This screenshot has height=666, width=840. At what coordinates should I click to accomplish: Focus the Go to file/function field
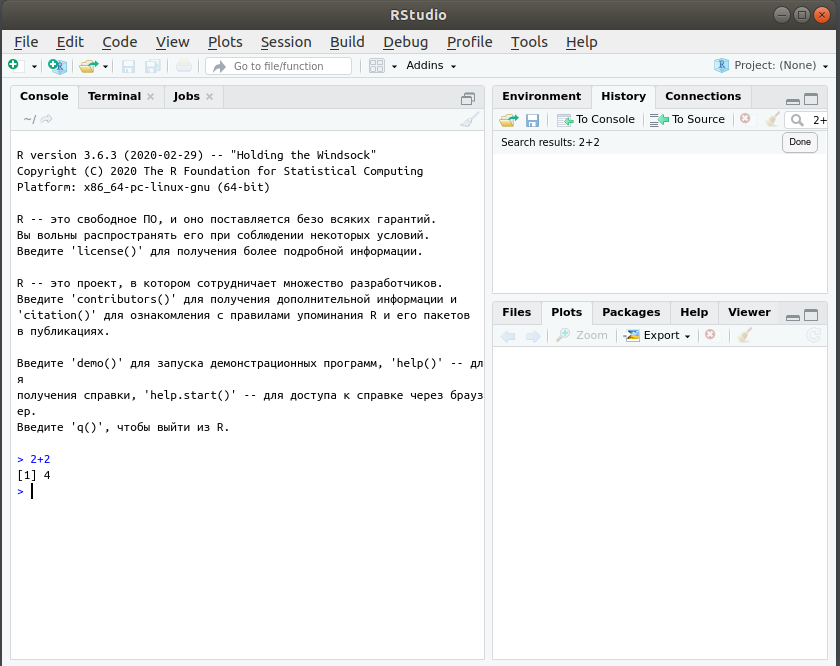coord(279,66)
